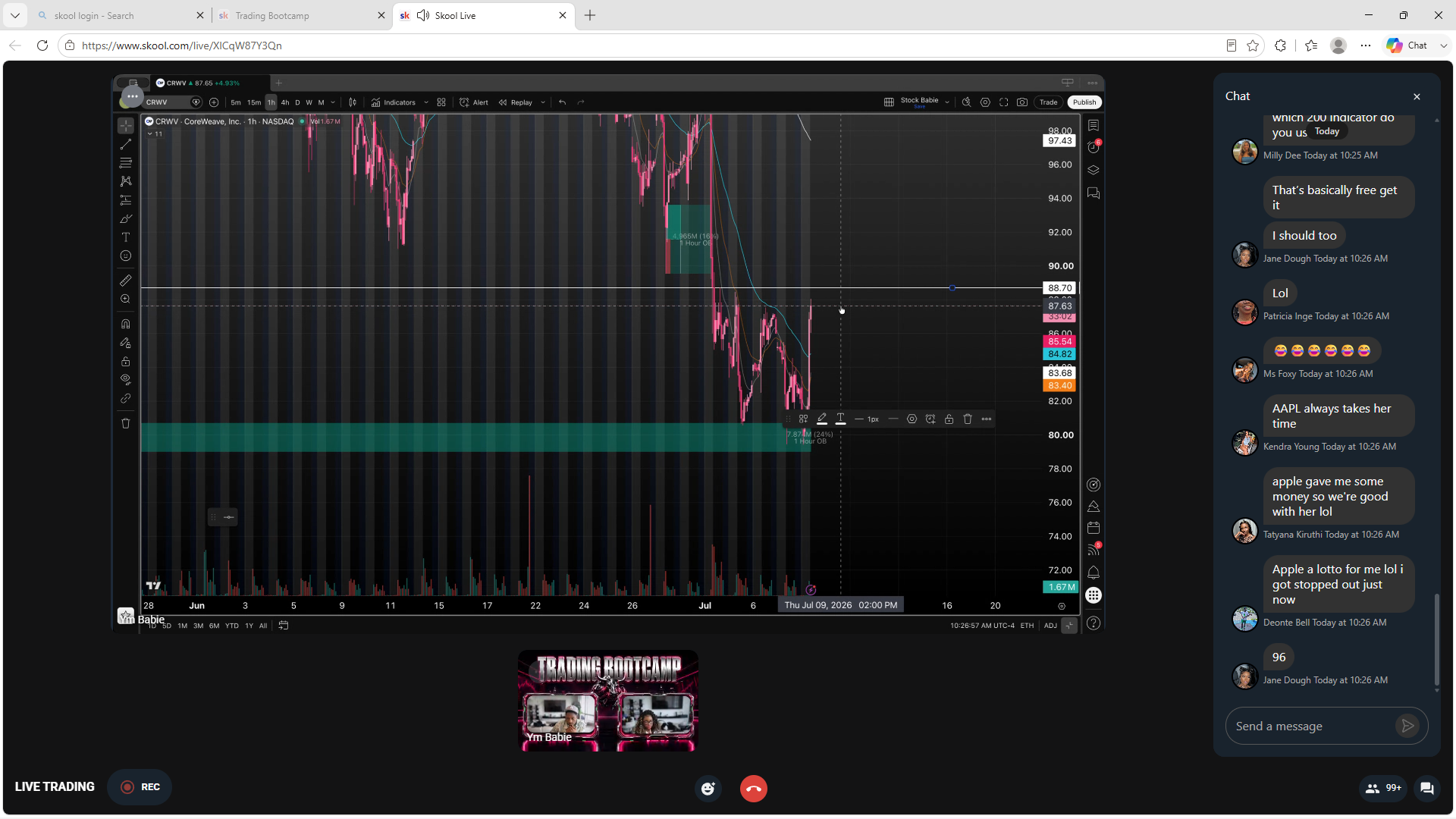
Task: Open the help center question mark
Action: coord(1094,623)
